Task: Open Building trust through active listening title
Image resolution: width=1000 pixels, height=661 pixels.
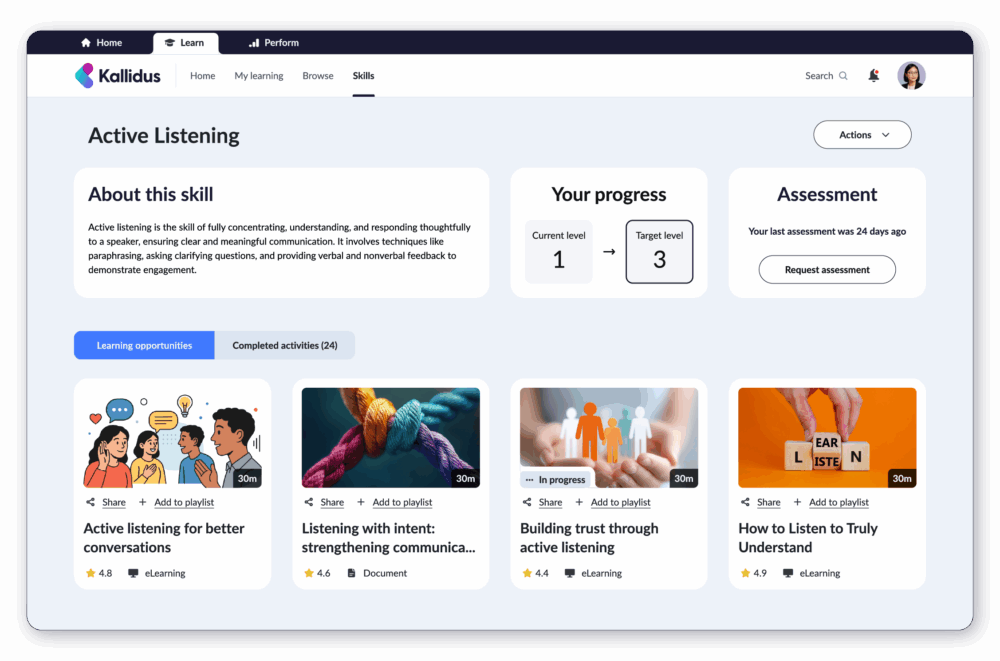Action: 589,538
